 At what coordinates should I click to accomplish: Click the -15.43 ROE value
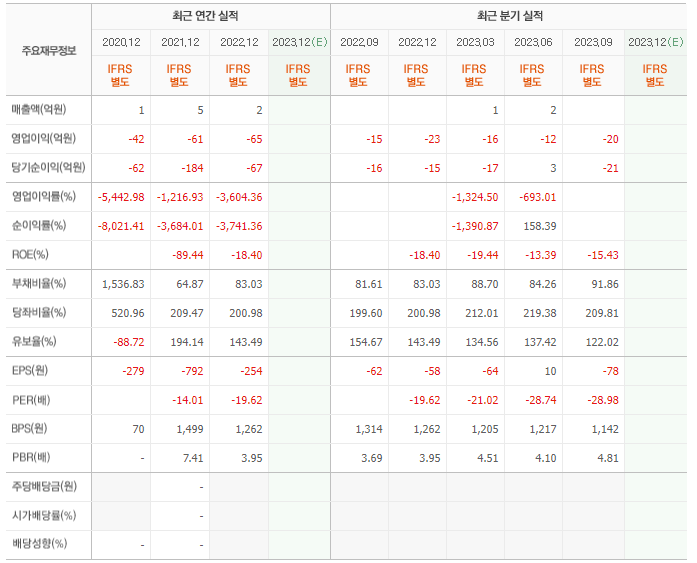(603, 255)
